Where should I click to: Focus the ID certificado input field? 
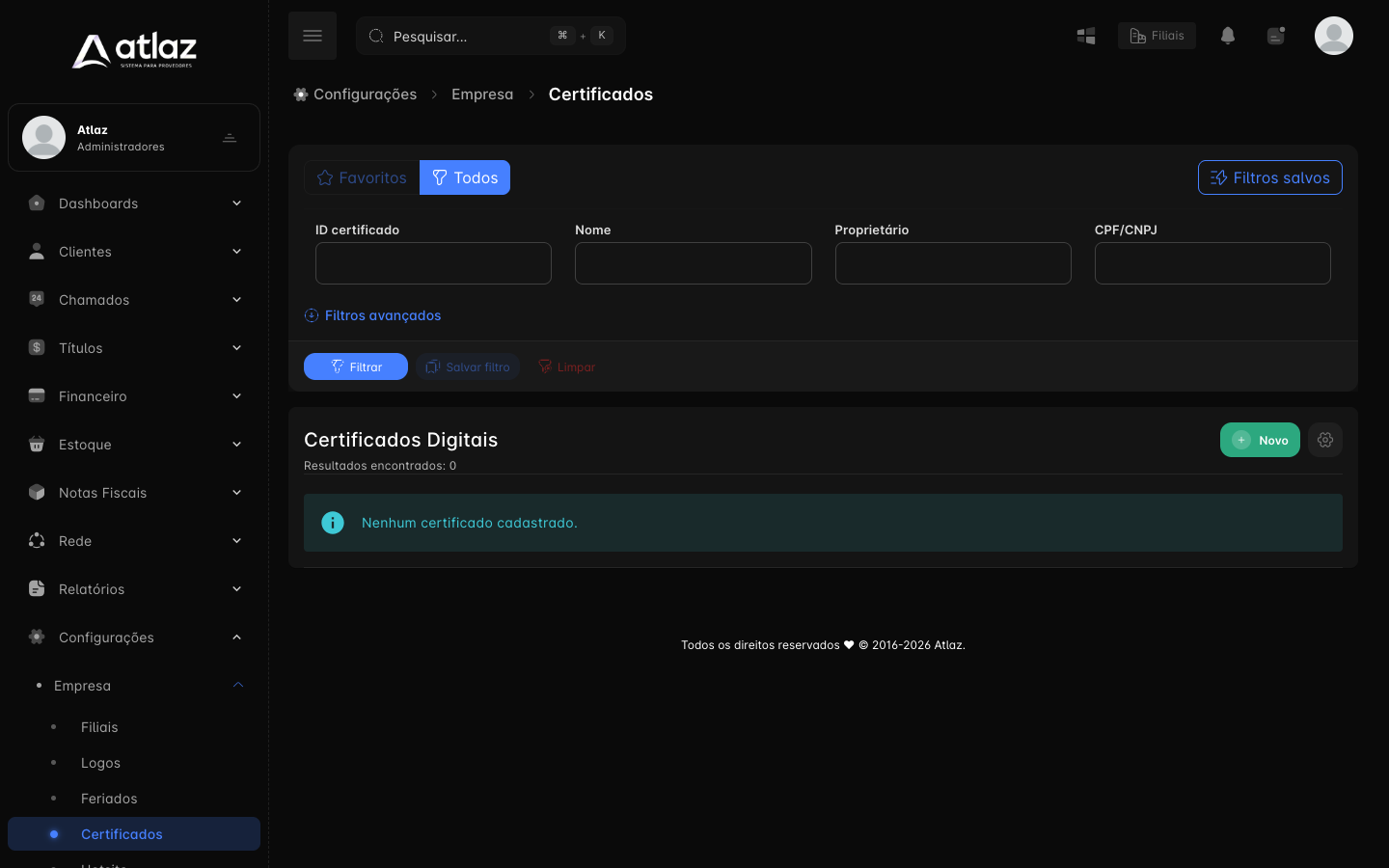tap(433, 263)
